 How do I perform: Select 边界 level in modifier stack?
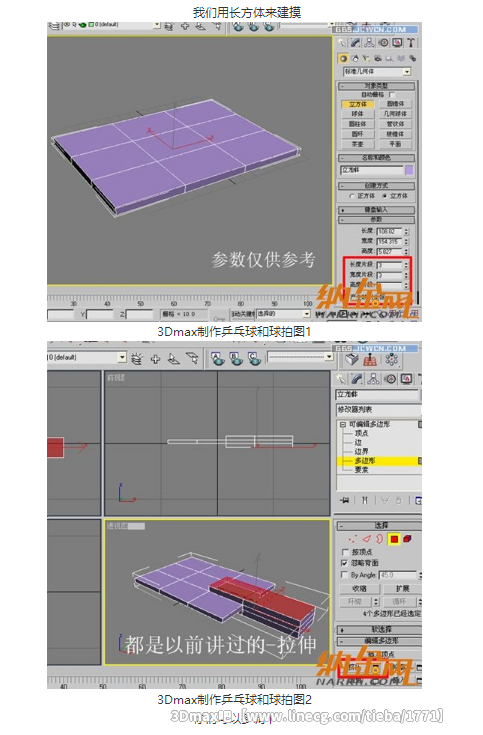pos(362,451)
